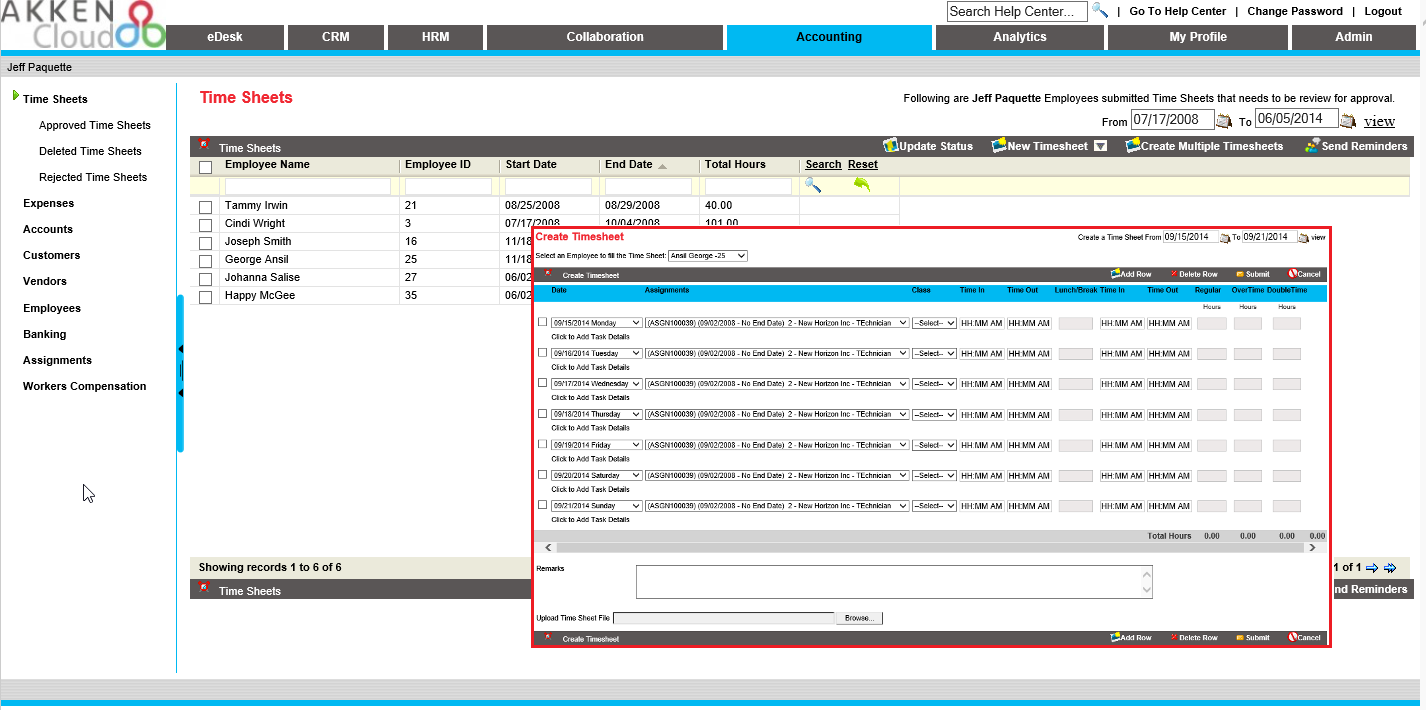1426x710 pixels.
Task: Go to next page with blue arrow
Action: coord(1372,567)
